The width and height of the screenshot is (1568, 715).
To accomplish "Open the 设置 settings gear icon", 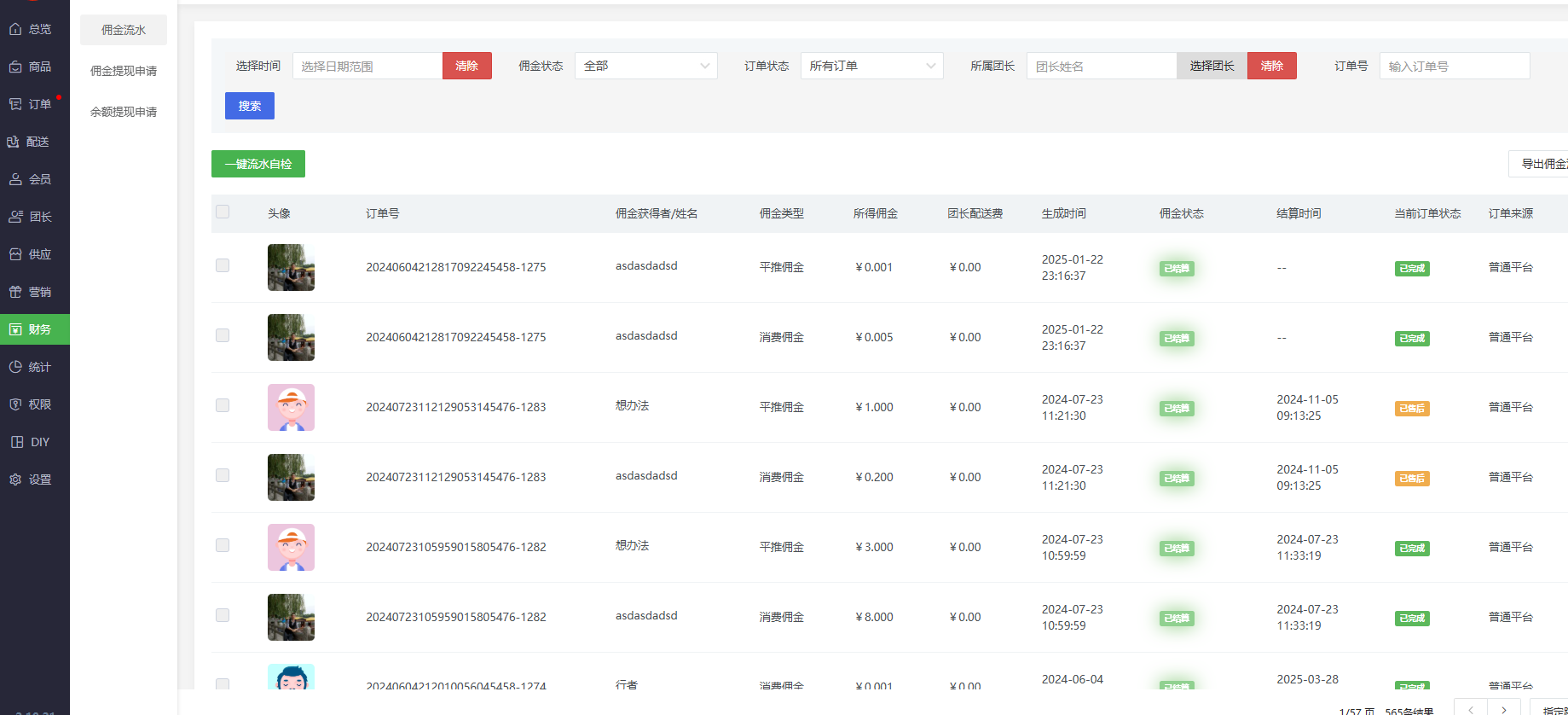I will point(15,480).
